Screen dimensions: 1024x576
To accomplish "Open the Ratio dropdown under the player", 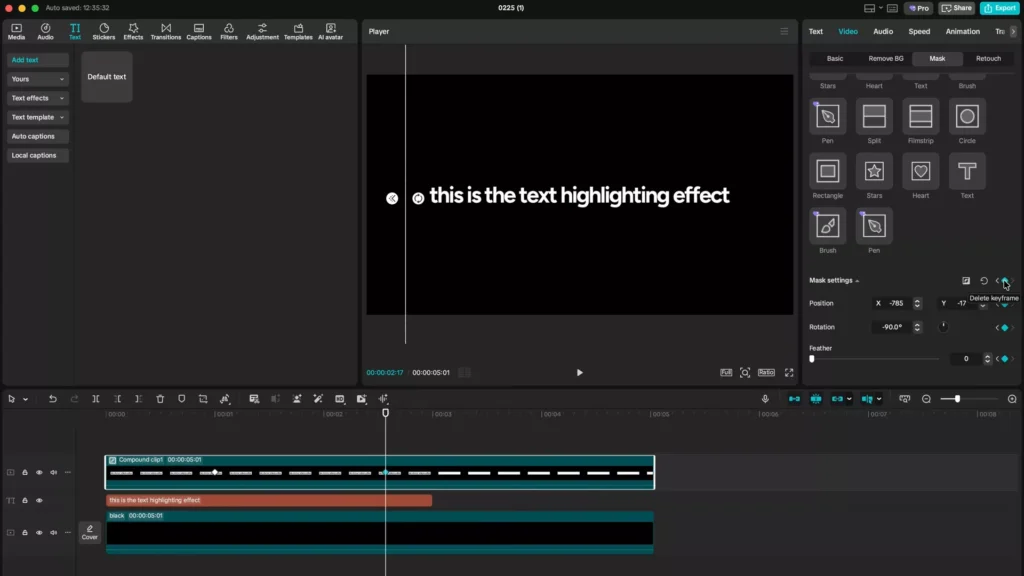I will click(766, 372).
